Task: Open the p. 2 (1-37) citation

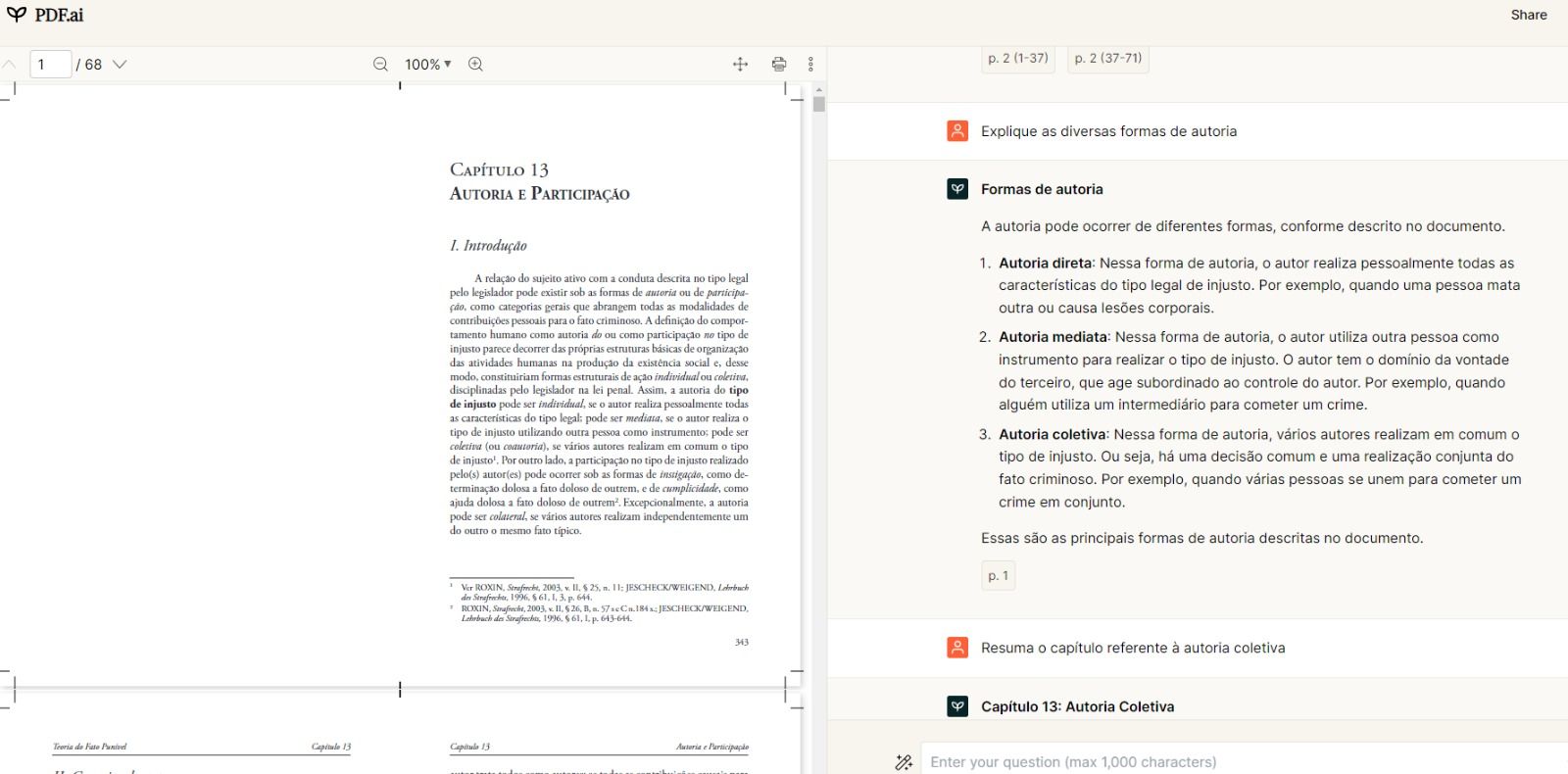Action: (1018, 59)
